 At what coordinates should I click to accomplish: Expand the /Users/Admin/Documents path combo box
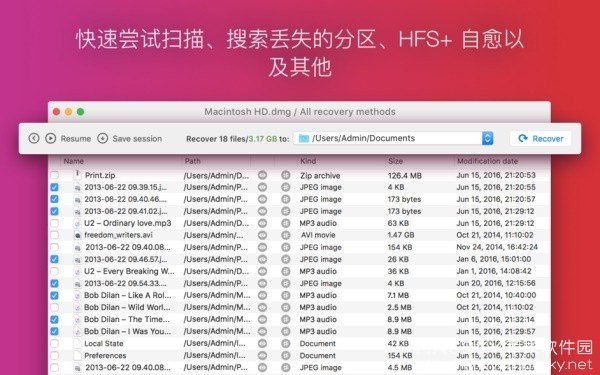[393, 138]
